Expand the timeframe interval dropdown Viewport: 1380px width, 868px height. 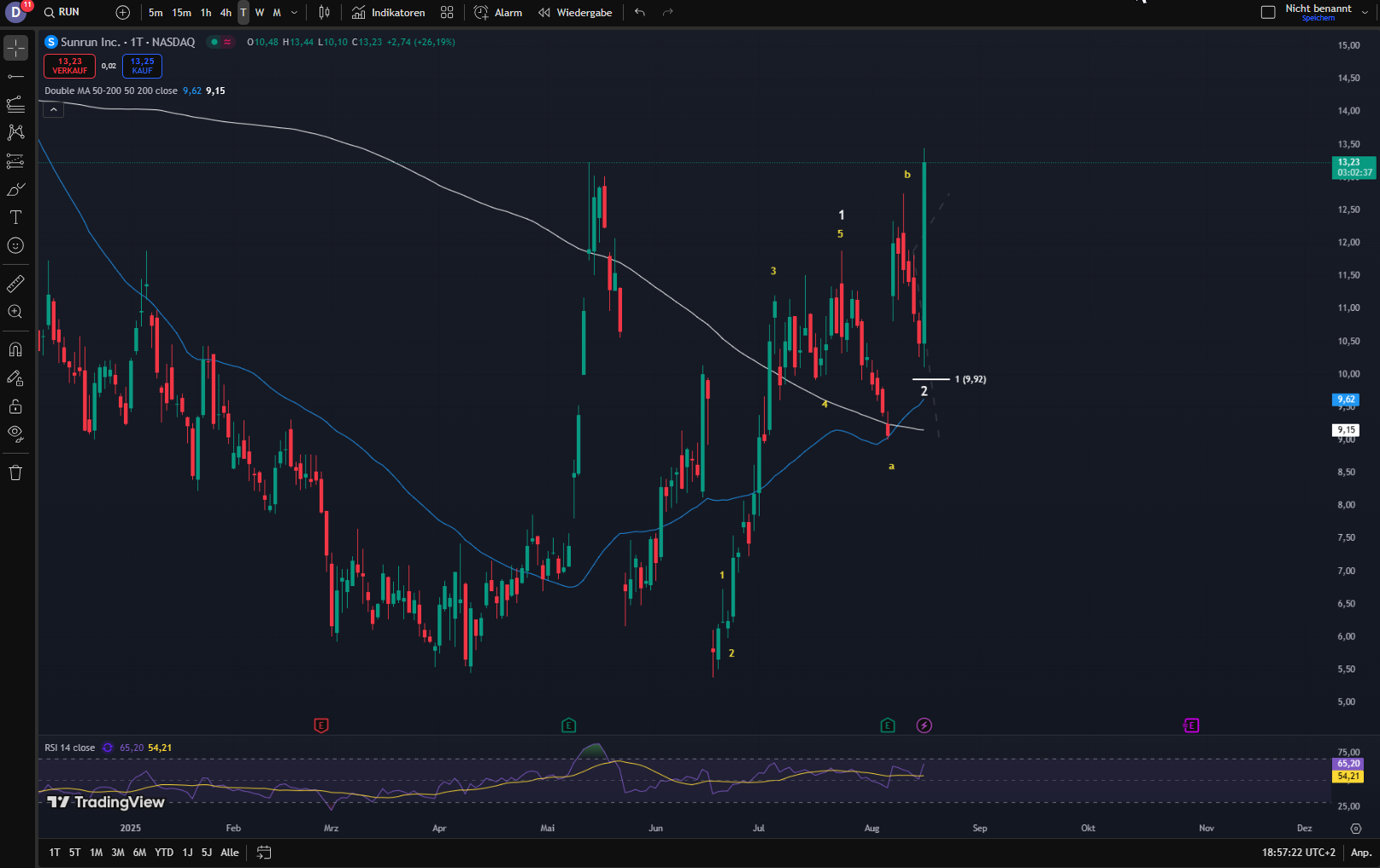tap(295, 13)
